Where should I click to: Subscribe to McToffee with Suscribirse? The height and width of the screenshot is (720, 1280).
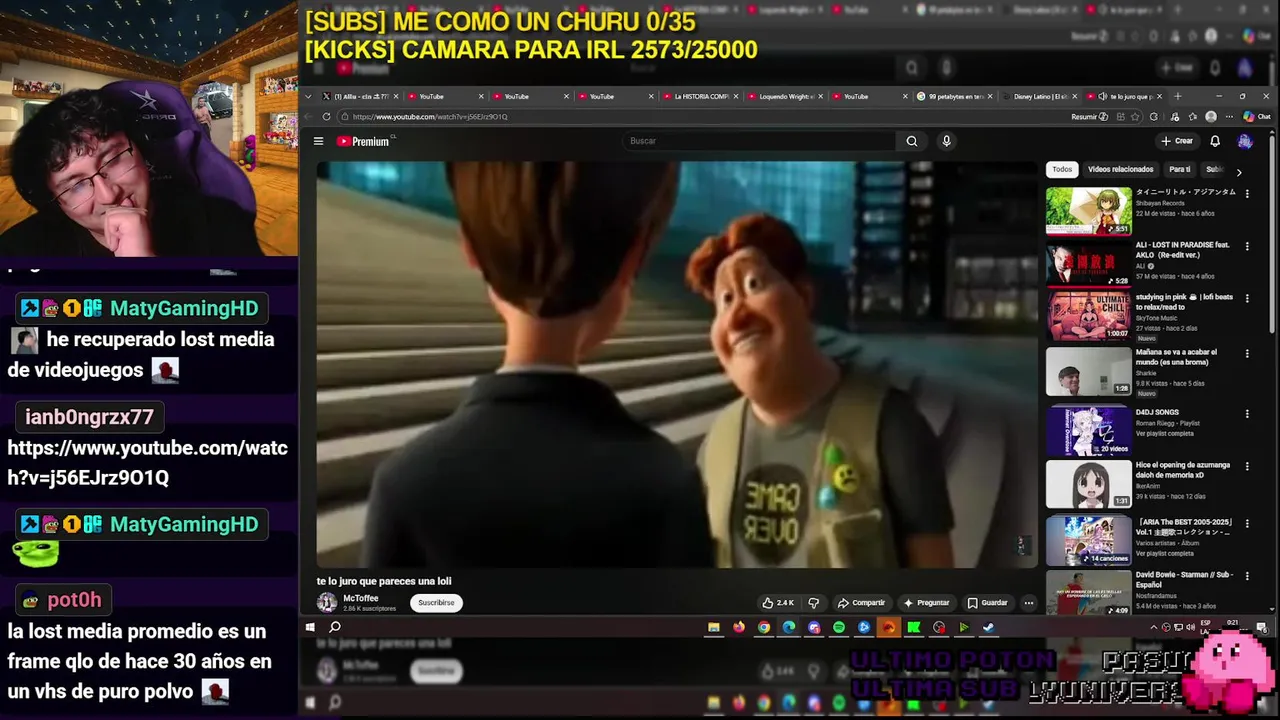436,603
